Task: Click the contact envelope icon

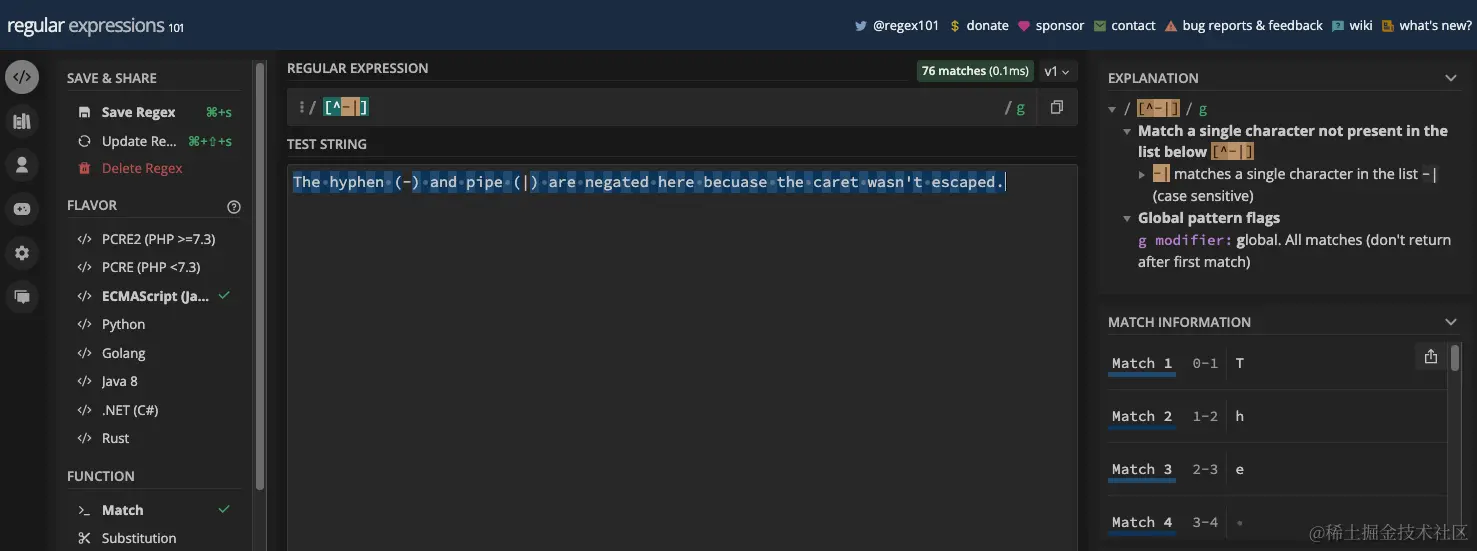Action: 1100,26
